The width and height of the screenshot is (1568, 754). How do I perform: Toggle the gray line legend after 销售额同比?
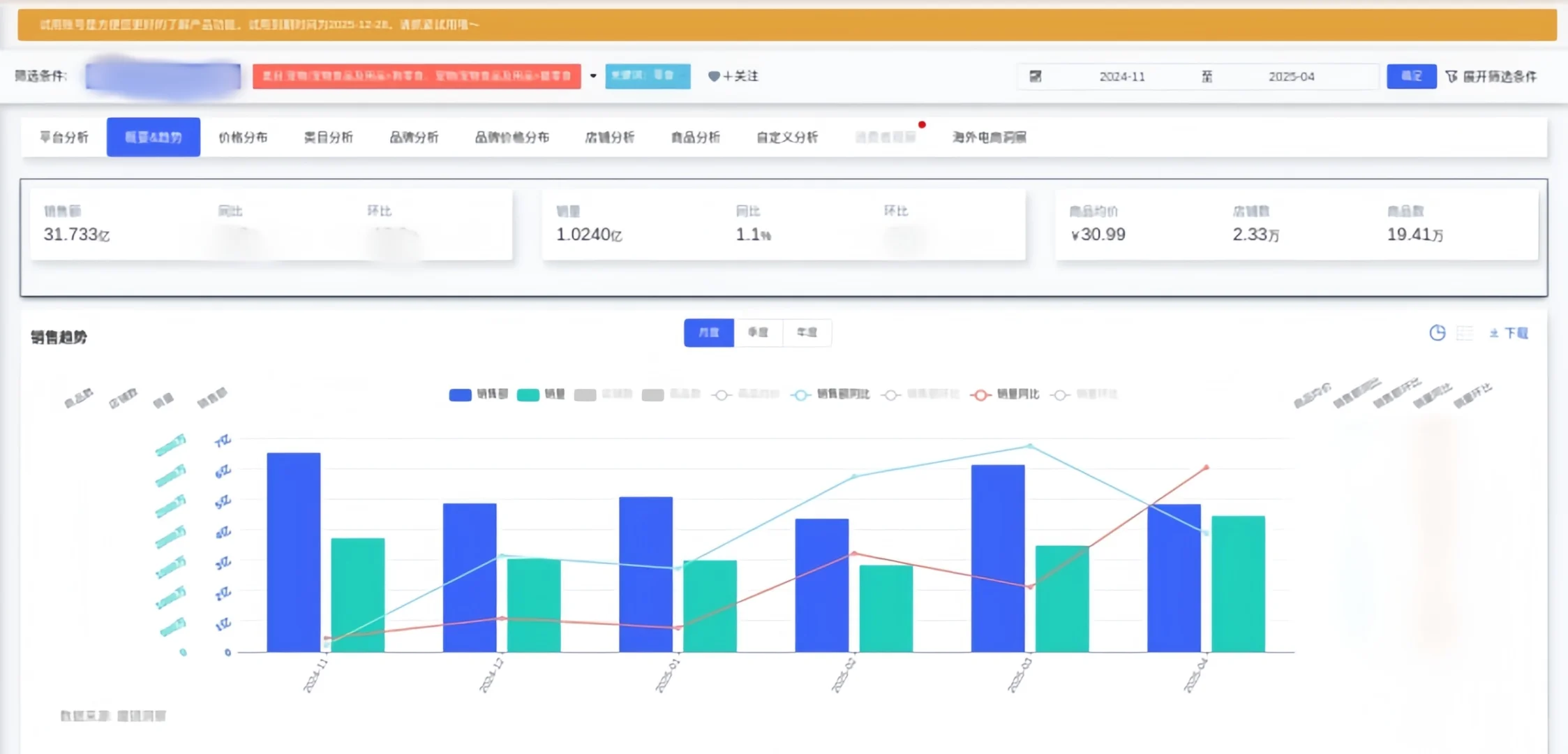pos(920,394)
